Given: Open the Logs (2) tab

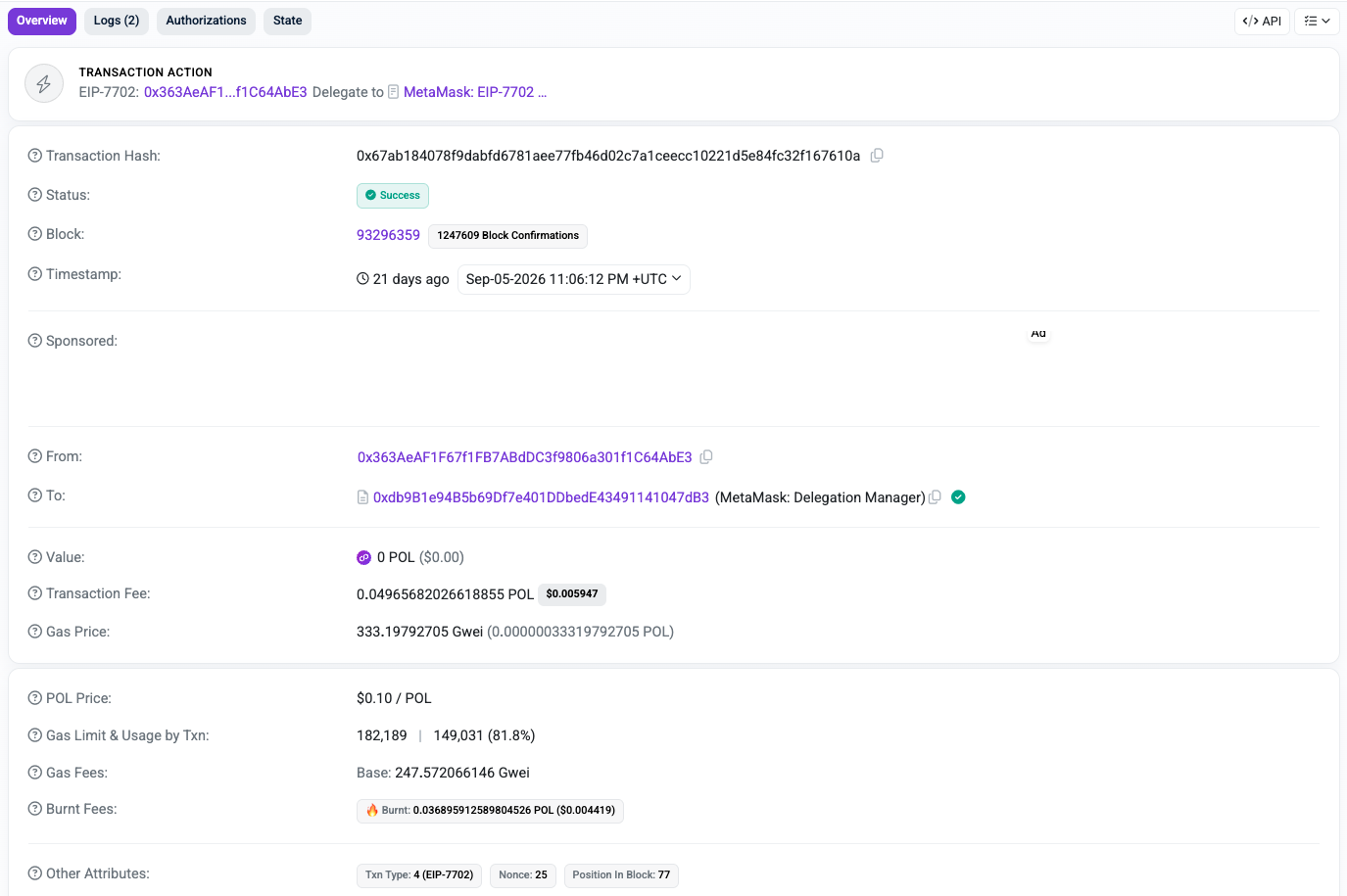Looking at the screenshot, I should coord(117,21).
